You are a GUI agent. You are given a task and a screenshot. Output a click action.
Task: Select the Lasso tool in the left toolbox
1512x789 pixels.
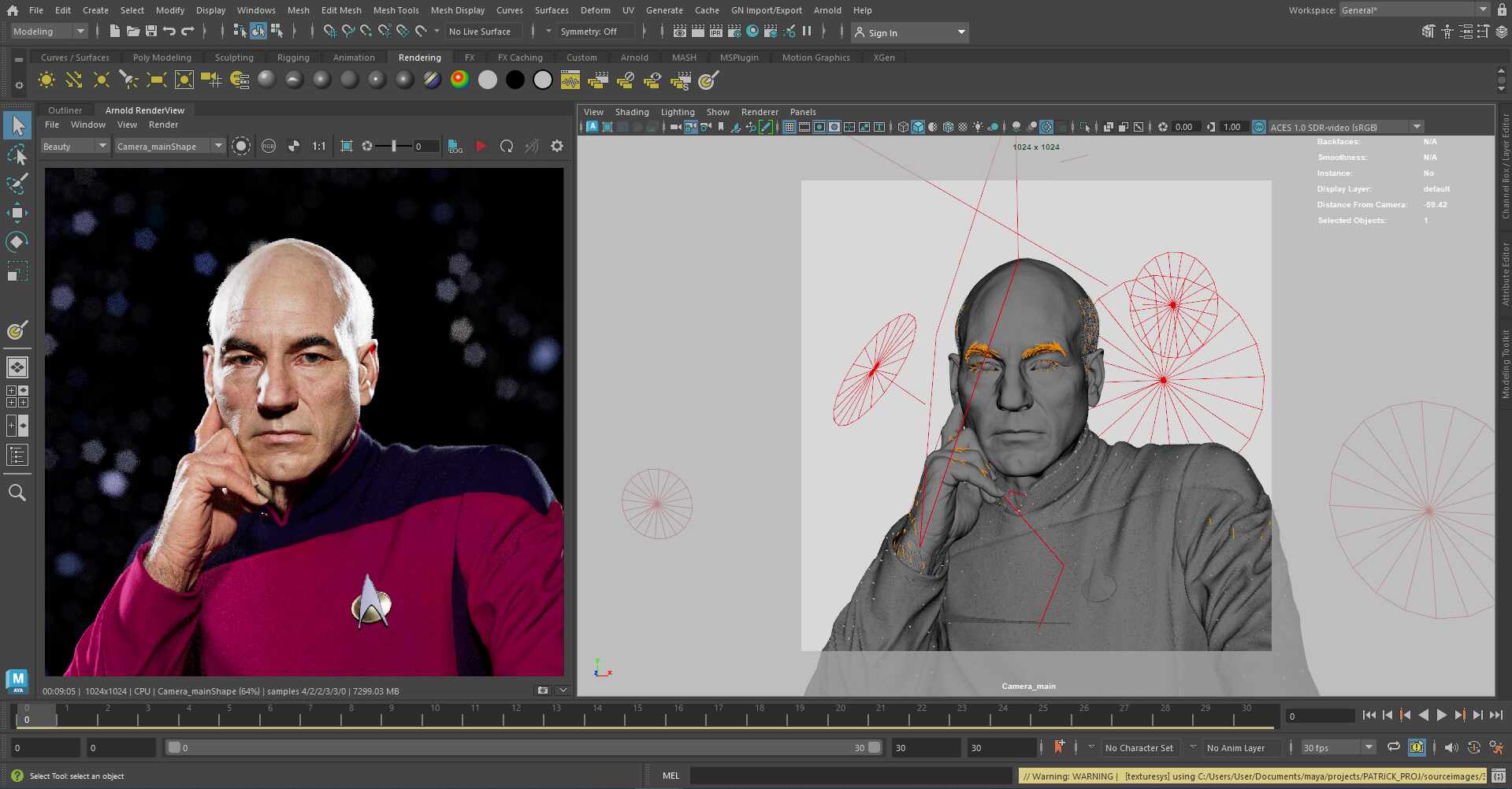tap(17, 154)
